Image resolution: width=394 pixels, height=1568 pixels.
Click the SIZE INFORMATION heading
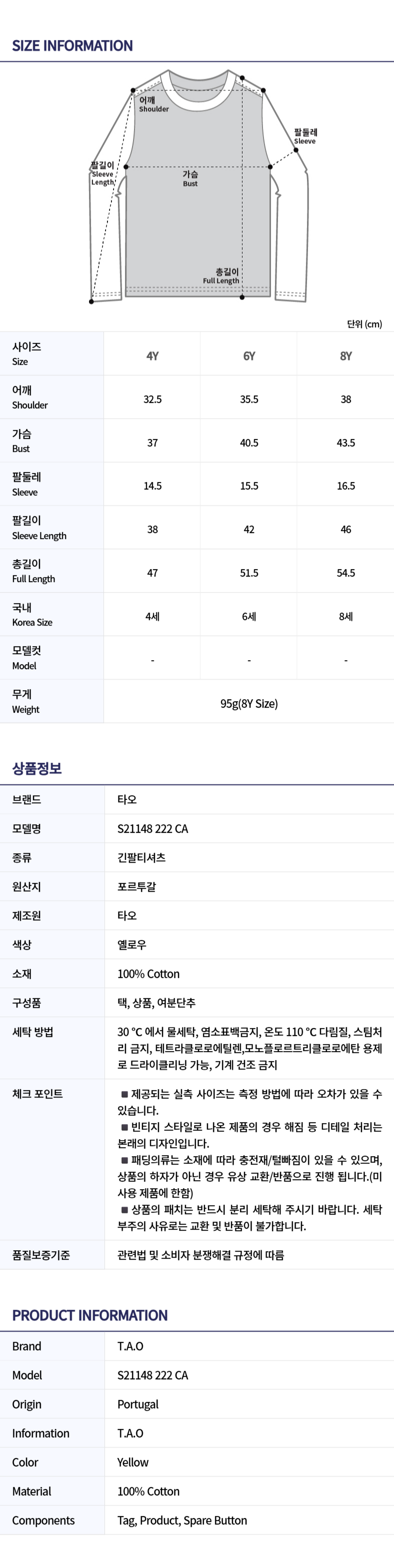72,46
